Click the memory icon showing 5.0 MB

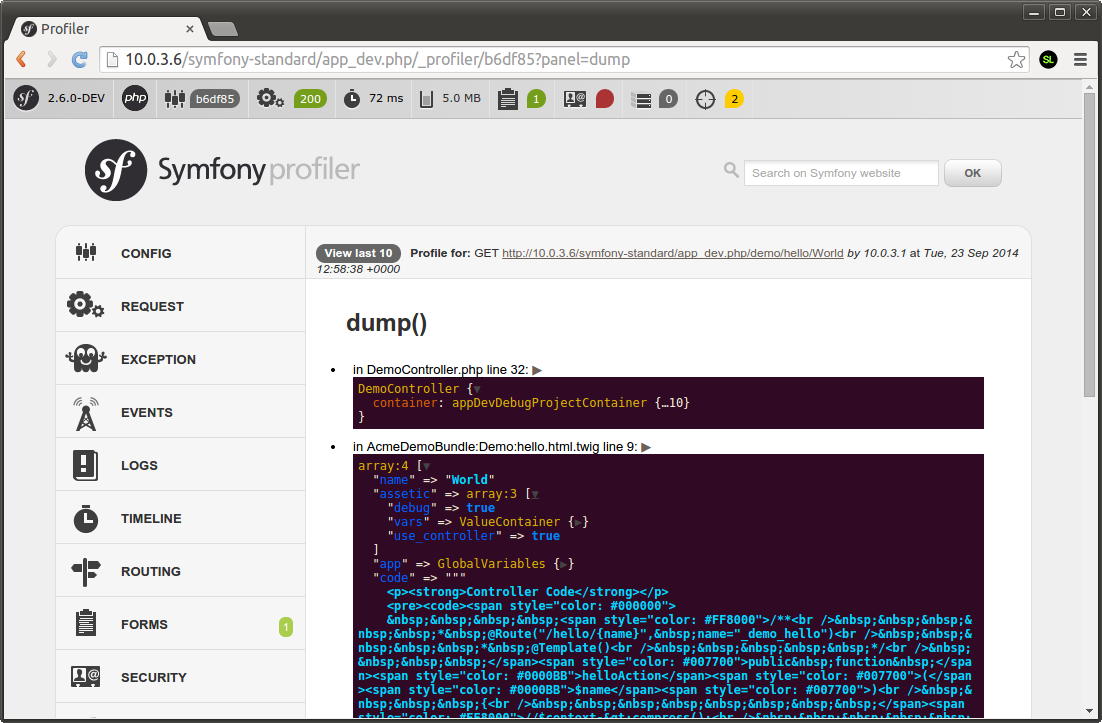click(427, 99)
